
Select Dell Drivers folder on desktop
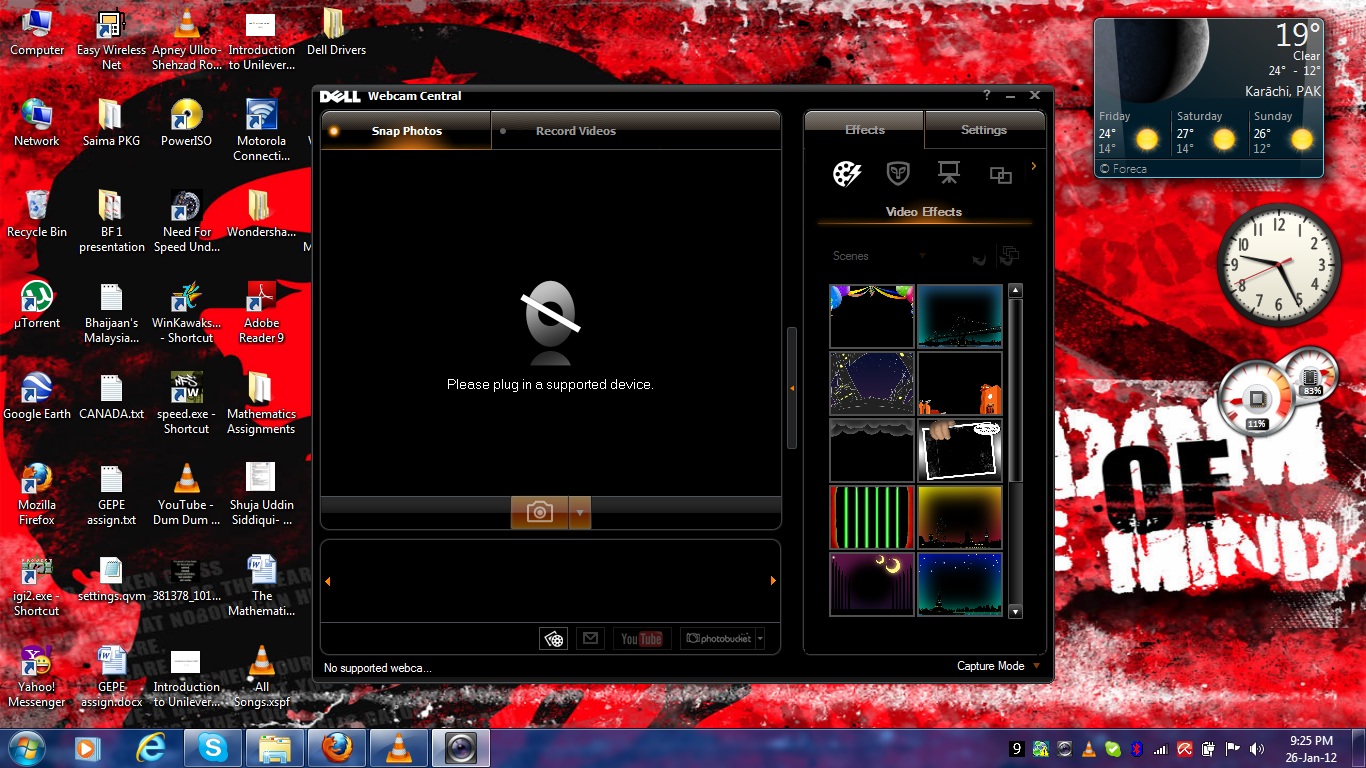336,32
